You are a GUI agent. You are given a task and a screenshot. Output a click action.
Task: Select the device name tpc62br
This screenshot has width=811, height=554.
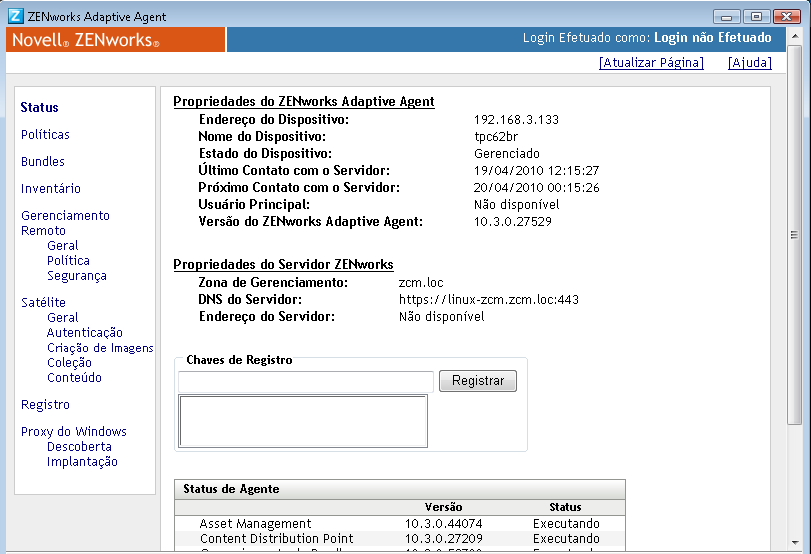click(x=496, y=137)
